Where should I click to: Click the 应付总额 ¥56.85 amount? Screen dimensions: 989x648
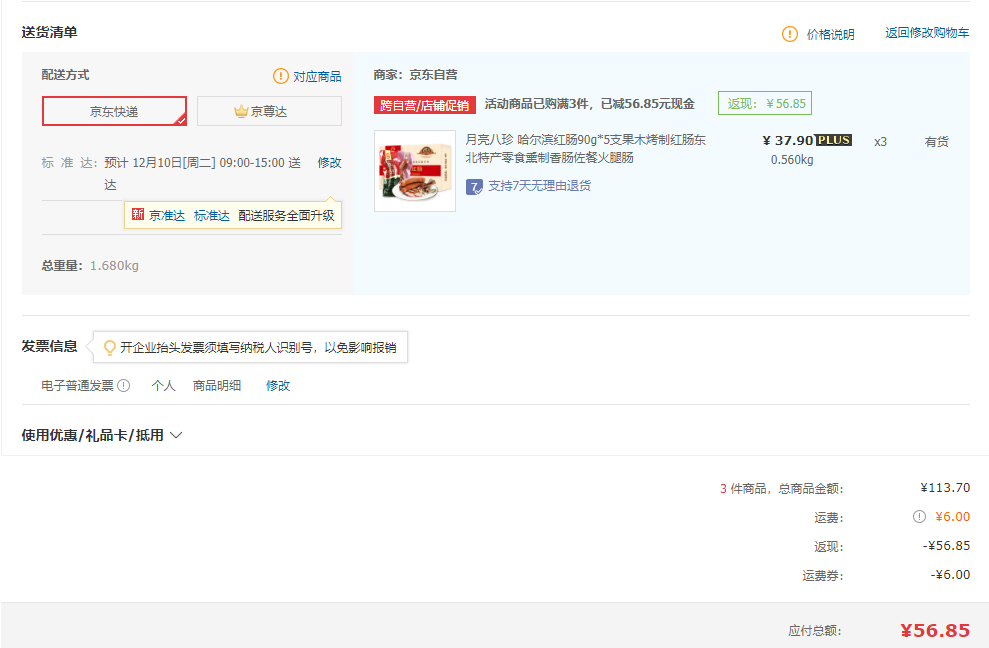pyautogui.click(x=935, y=630)
